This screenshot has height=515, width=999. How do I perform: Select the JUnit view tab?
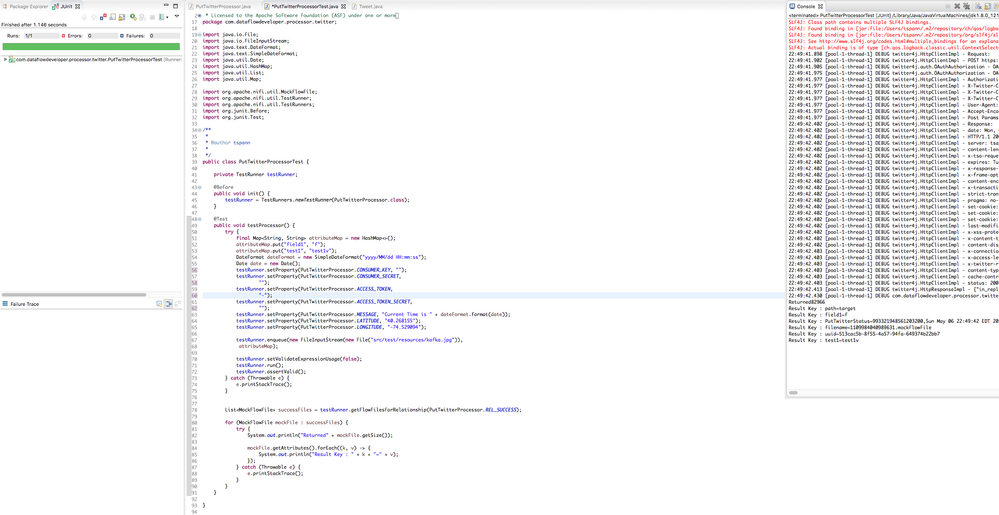(x=62, y=6)
